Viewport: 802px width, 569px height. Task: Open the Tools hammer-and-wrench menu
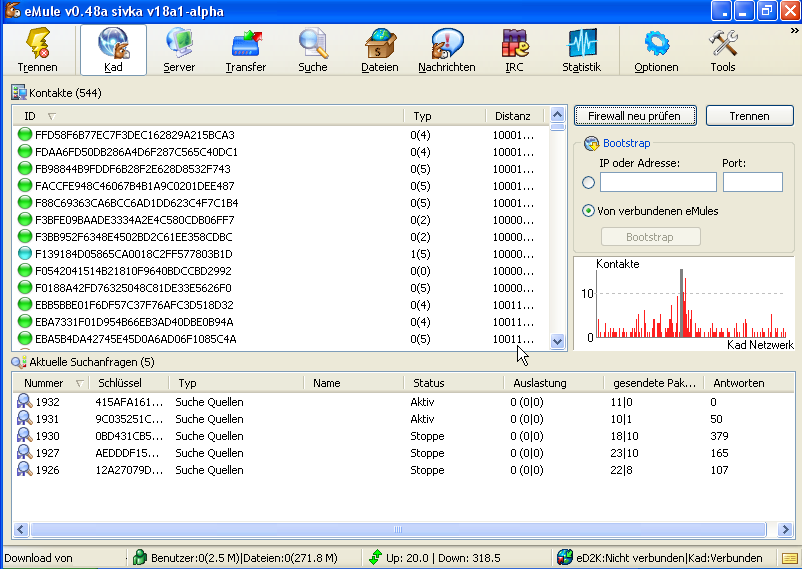[x=723, y=50]
